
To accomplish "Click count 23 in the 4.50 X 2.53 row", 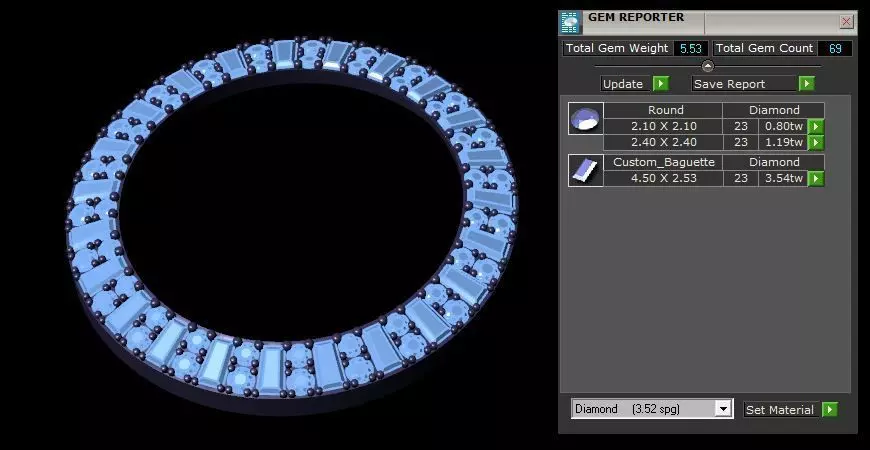I will coord(741,179).
